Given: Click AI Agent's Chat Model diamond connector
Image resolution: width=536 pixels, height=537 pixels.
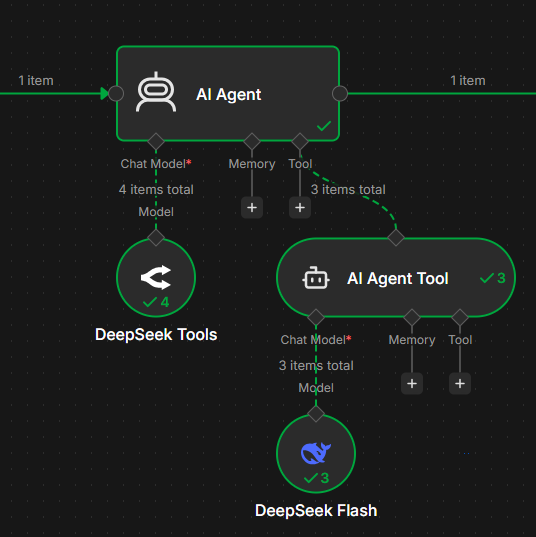Looking at the screenshot, I should click(156, 141).
